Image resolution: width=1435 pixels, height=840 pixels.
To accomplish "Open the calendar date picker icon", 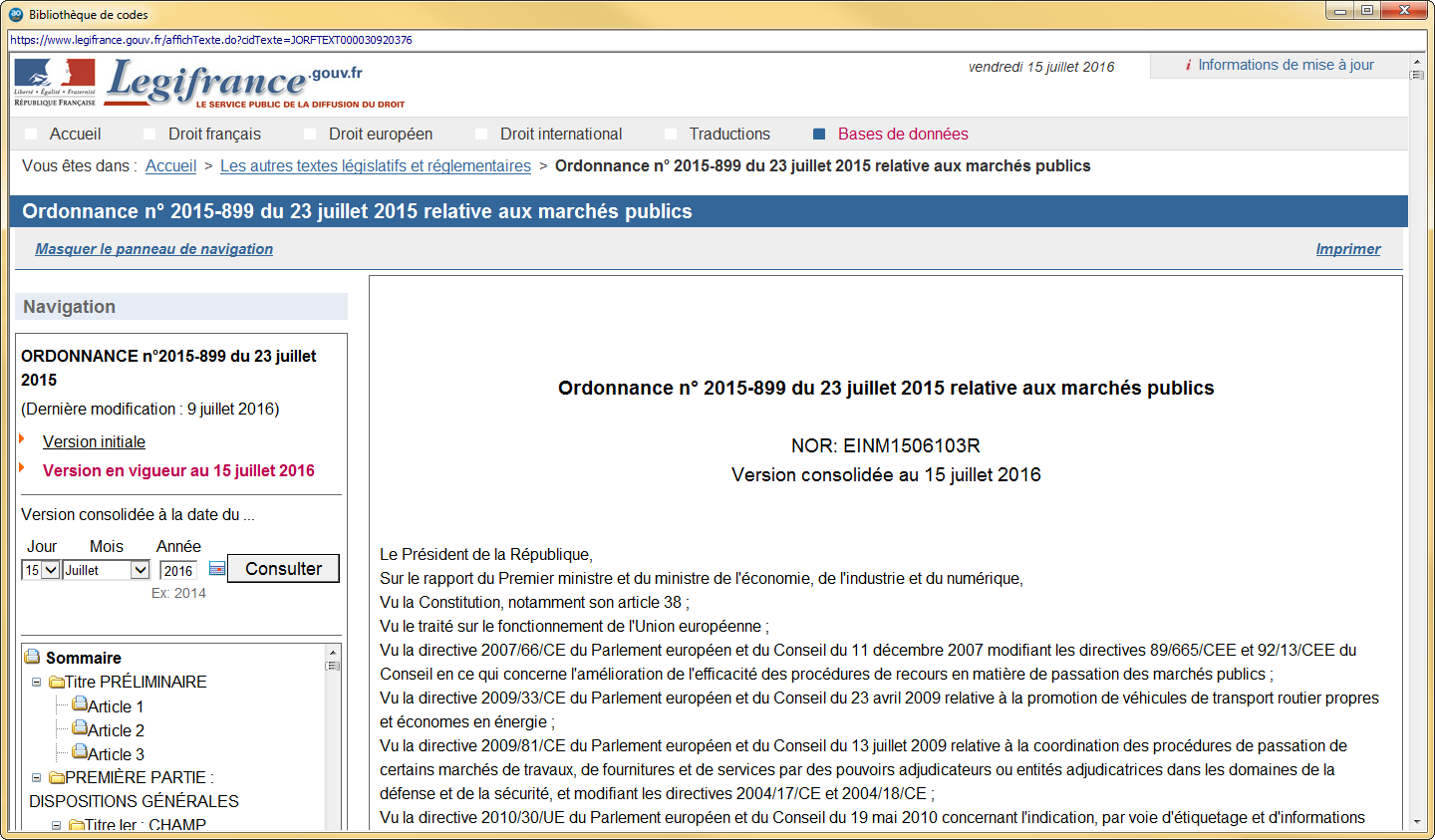I will pos(217,569).
